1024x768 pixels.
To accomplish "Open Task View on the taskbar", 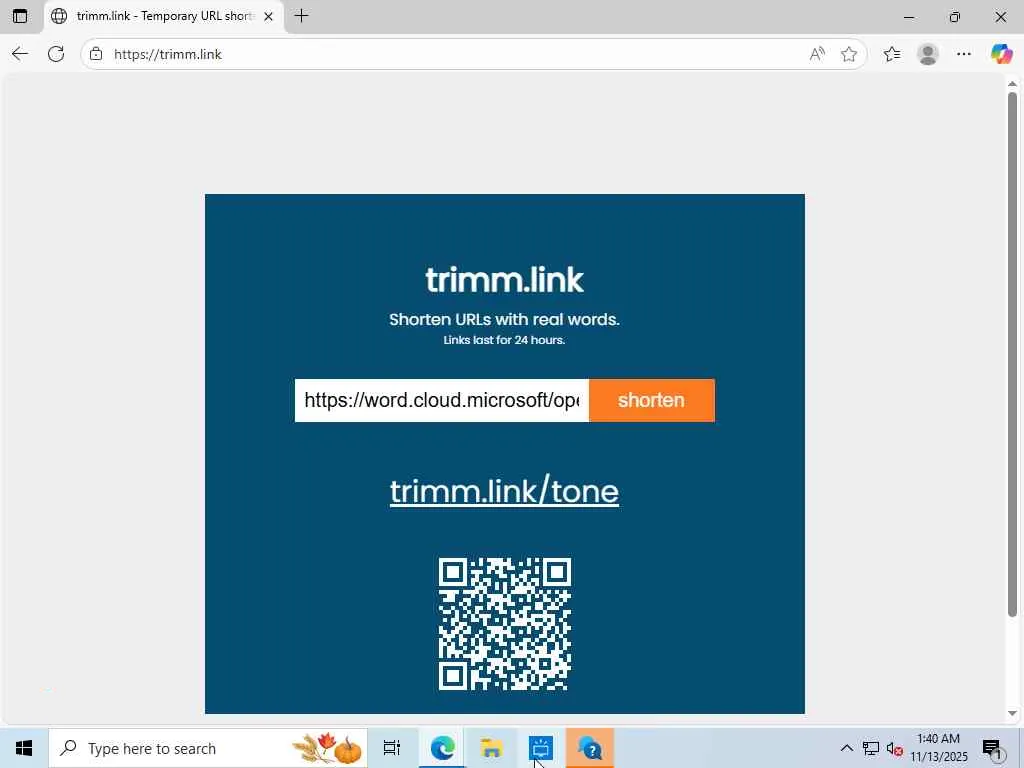I will 392,748.
